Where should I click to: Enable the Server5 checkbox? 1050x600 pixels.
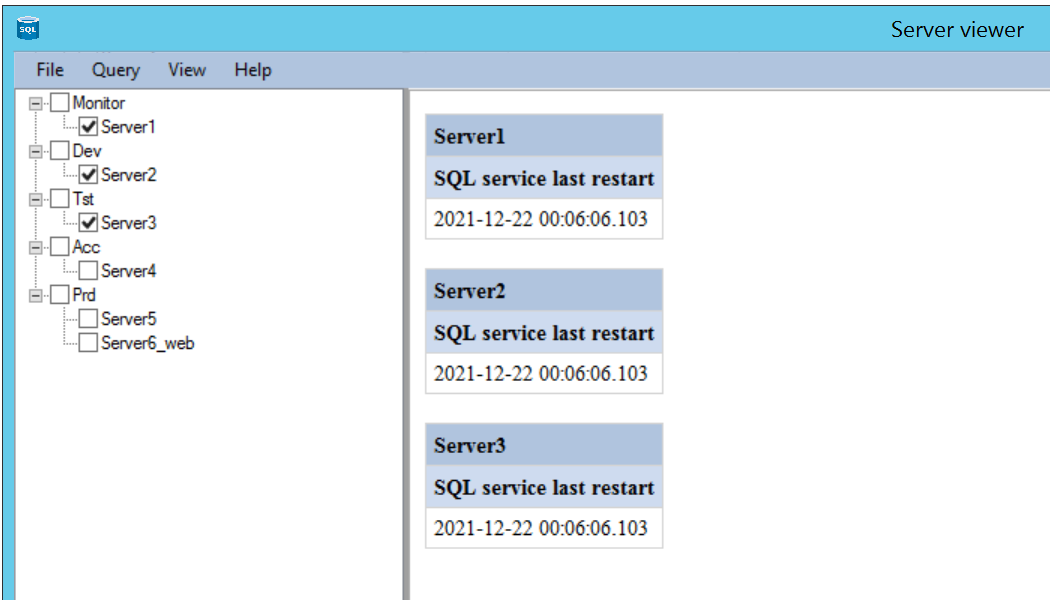[88, 319]
